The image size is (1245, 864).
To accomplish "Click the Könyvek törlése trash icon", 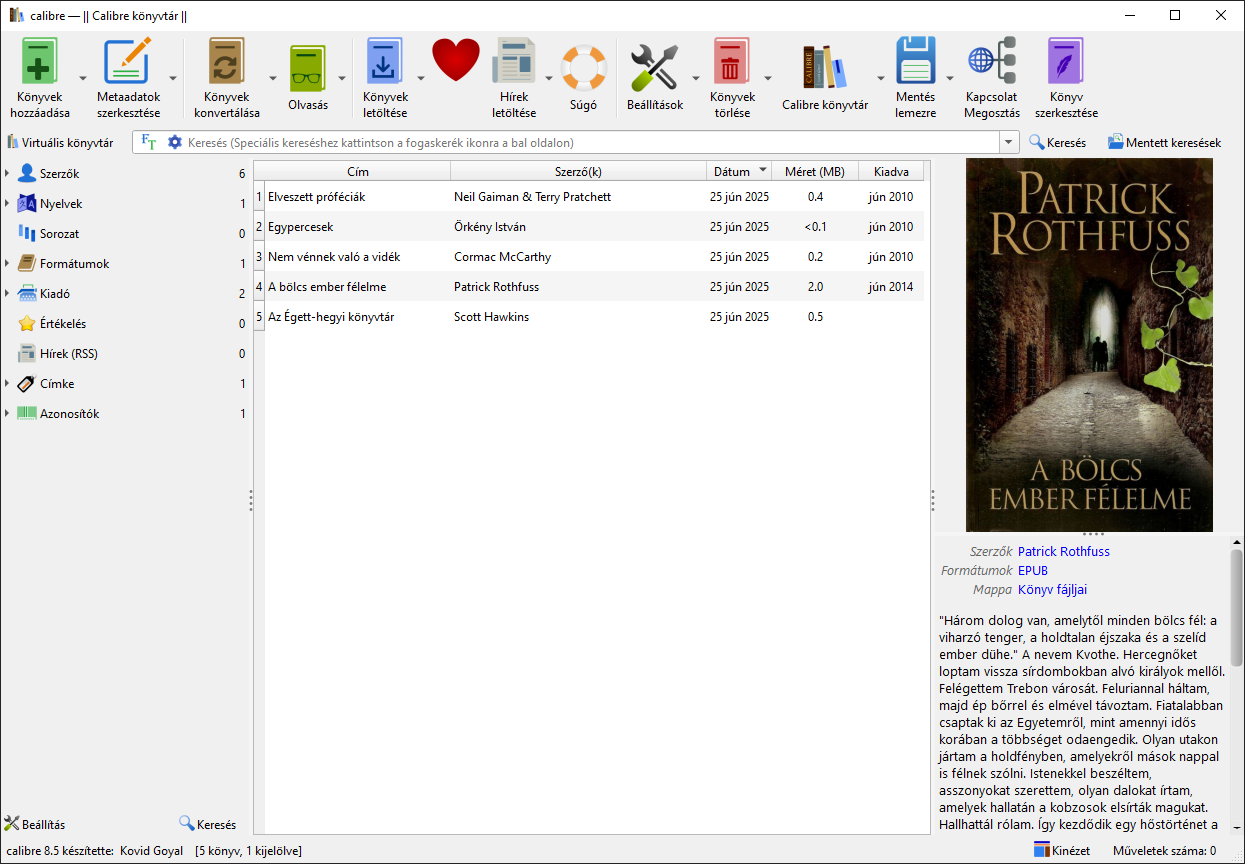I will pyautogui.click(x=732, y=62).
